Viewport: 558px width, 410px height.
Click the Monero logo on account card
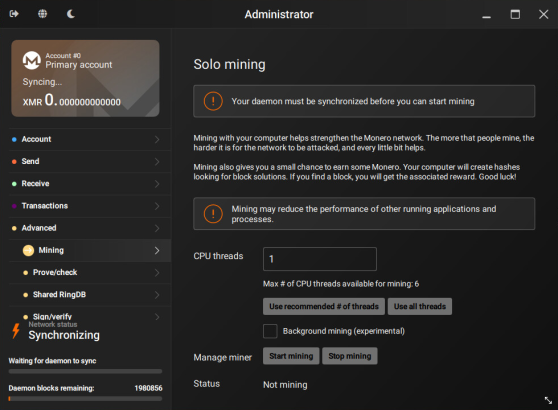pos(32,60)
